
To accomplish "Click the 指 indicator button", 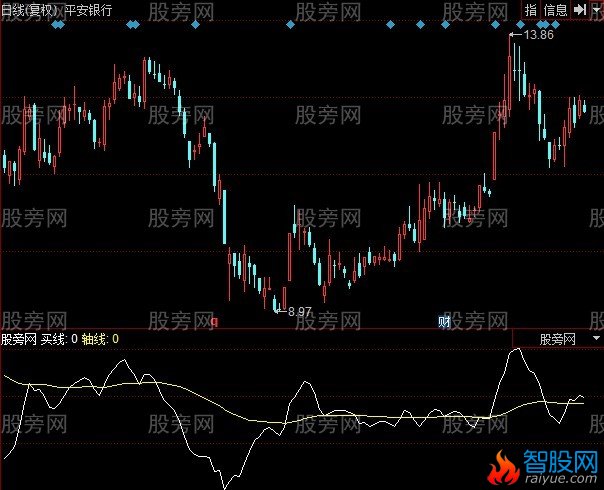I will click(531, 10).
